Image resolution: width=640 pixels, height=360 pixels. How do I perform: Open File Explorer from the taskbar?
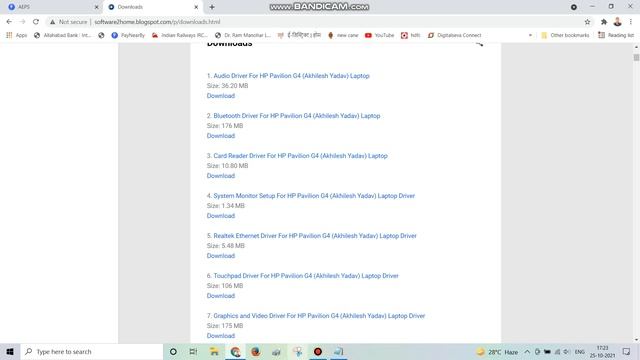point(214,351)
